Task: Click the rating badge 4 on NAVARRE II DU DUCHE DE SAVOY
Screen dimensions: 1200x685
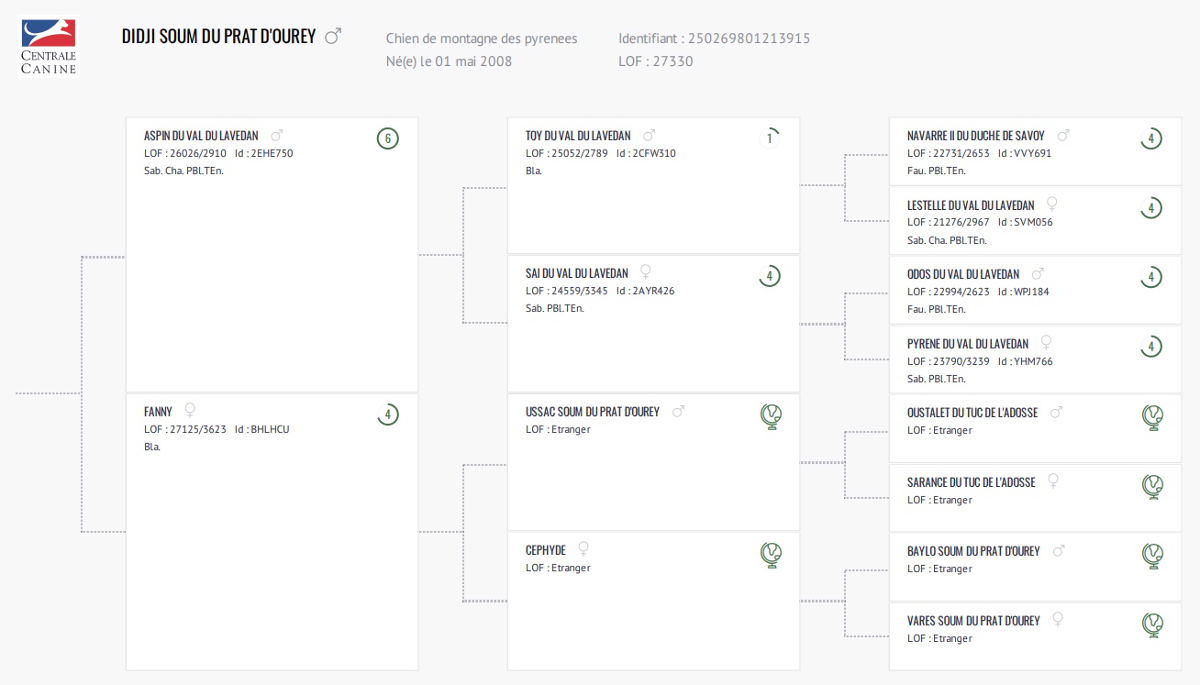Action: tap(1151, 139)
